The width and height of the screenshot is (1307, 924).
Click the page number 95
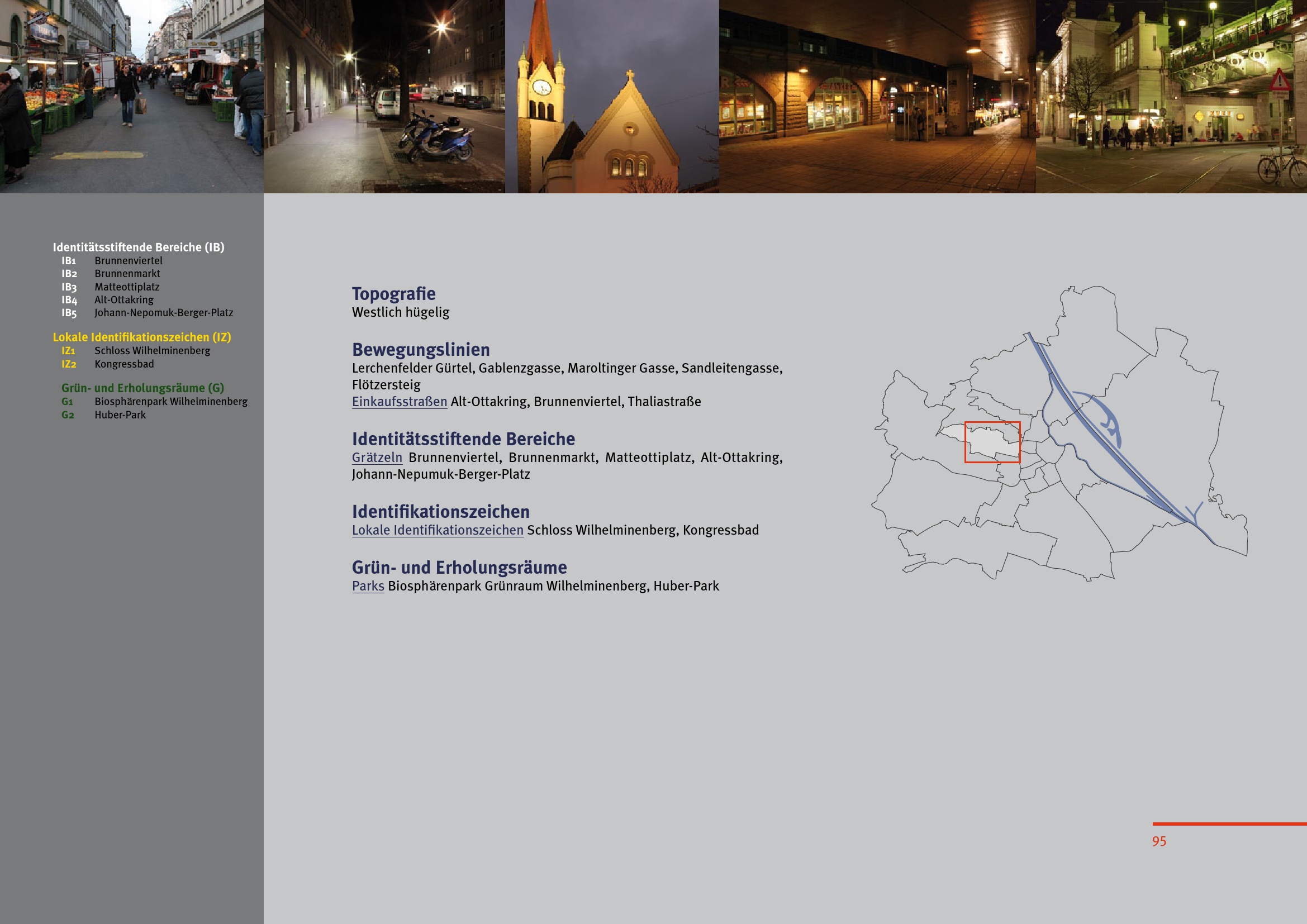click(x=1159, y=841)
